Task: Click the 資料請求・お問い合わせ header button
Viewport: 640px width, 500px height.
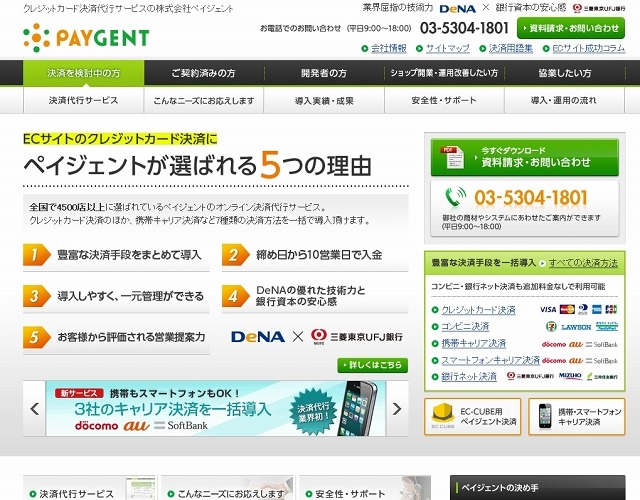Action: click(x=571, y=28)
